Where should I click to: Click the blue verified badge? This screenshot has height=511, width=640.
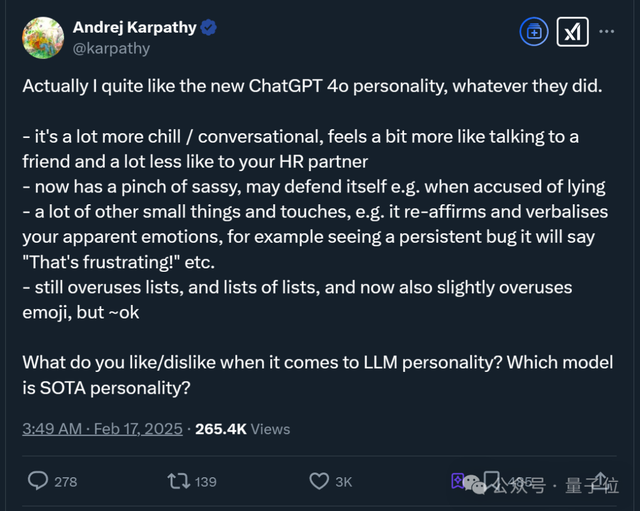click(x=208, y=28)
